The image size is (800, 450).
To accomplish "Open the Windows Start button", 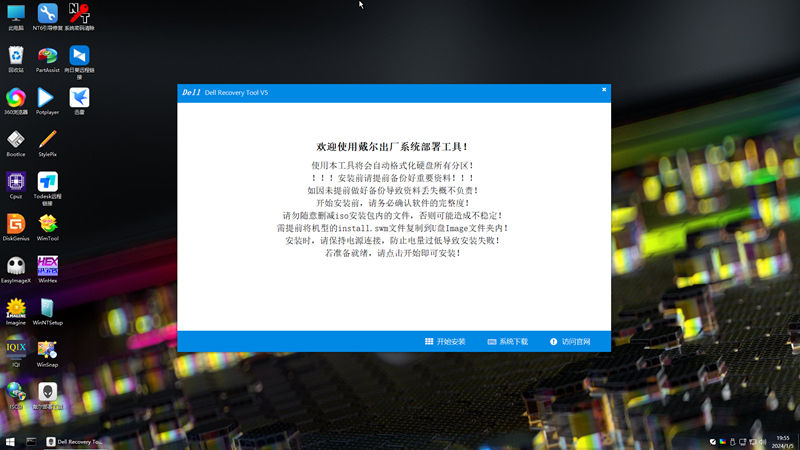I will 10,442.
